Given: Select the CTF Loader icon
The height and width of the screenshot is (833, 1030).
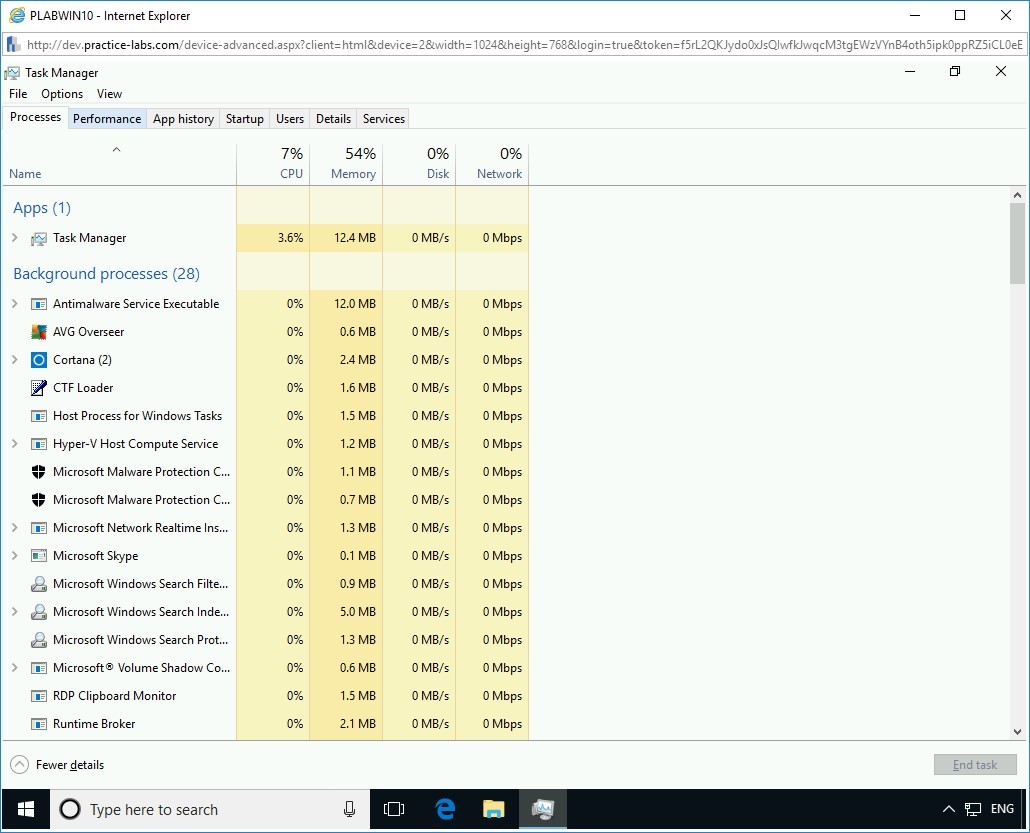Looking at the screenshot, I should 37,387.
